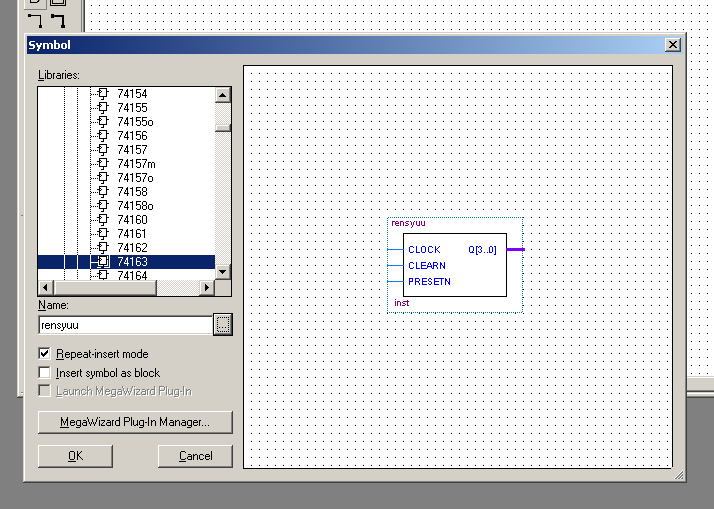Click the symbol icon beside 74156

(103, 136)
